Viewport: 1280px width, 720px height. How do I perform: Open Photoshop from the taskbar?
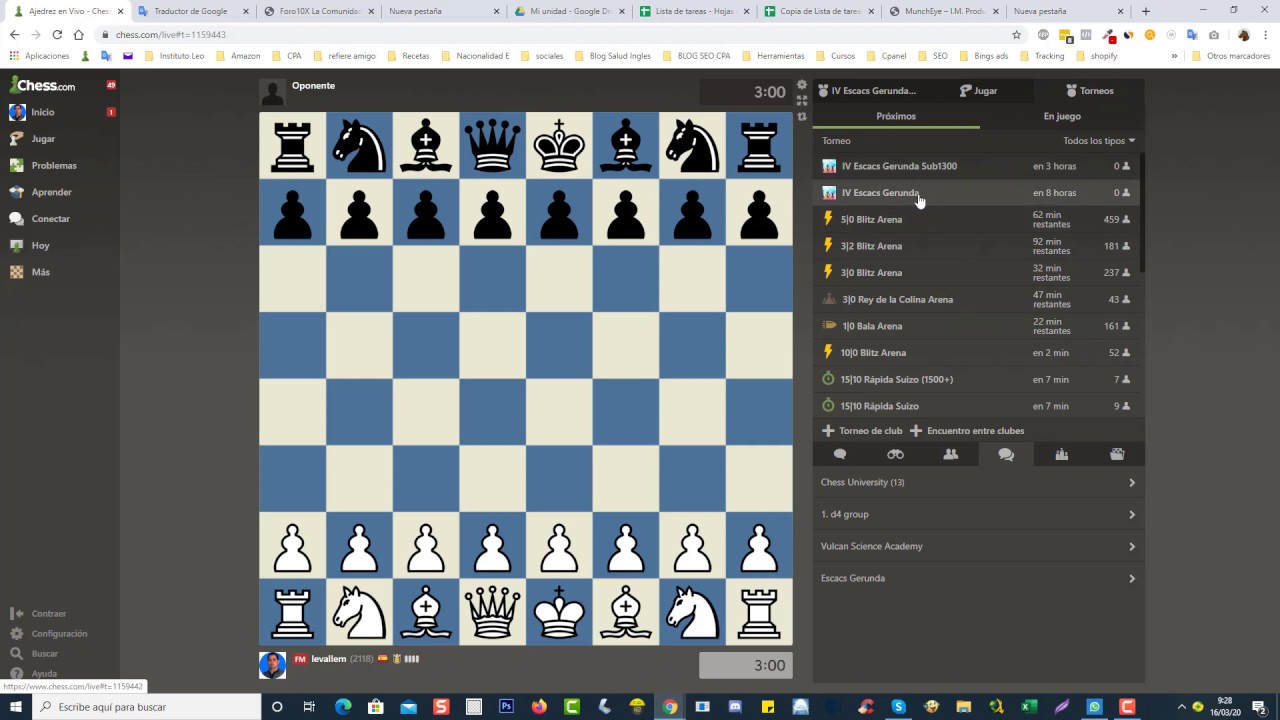(506, 707)
